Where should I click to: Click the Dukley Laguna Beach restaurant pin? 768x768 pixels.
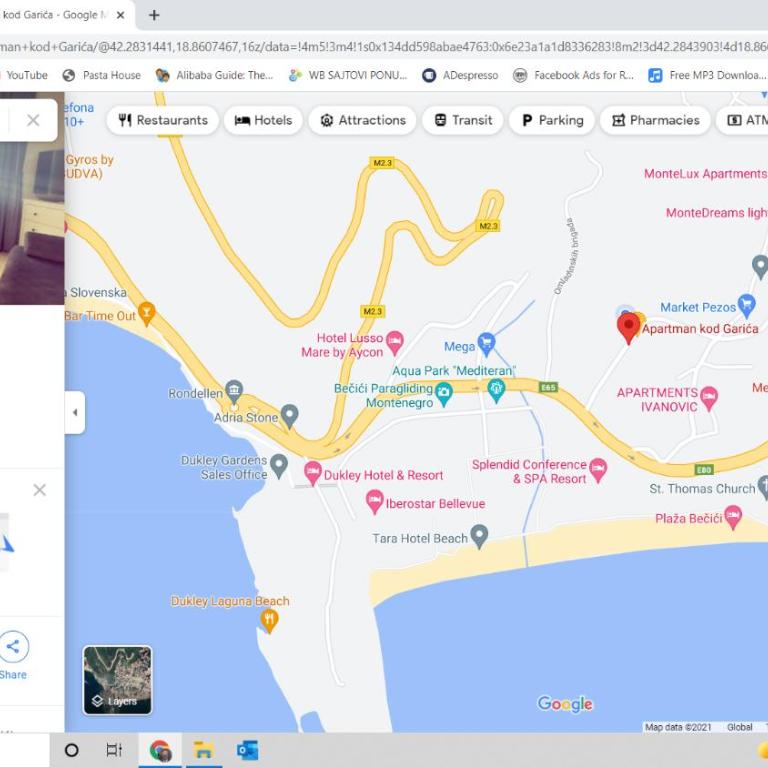(269, 620)
